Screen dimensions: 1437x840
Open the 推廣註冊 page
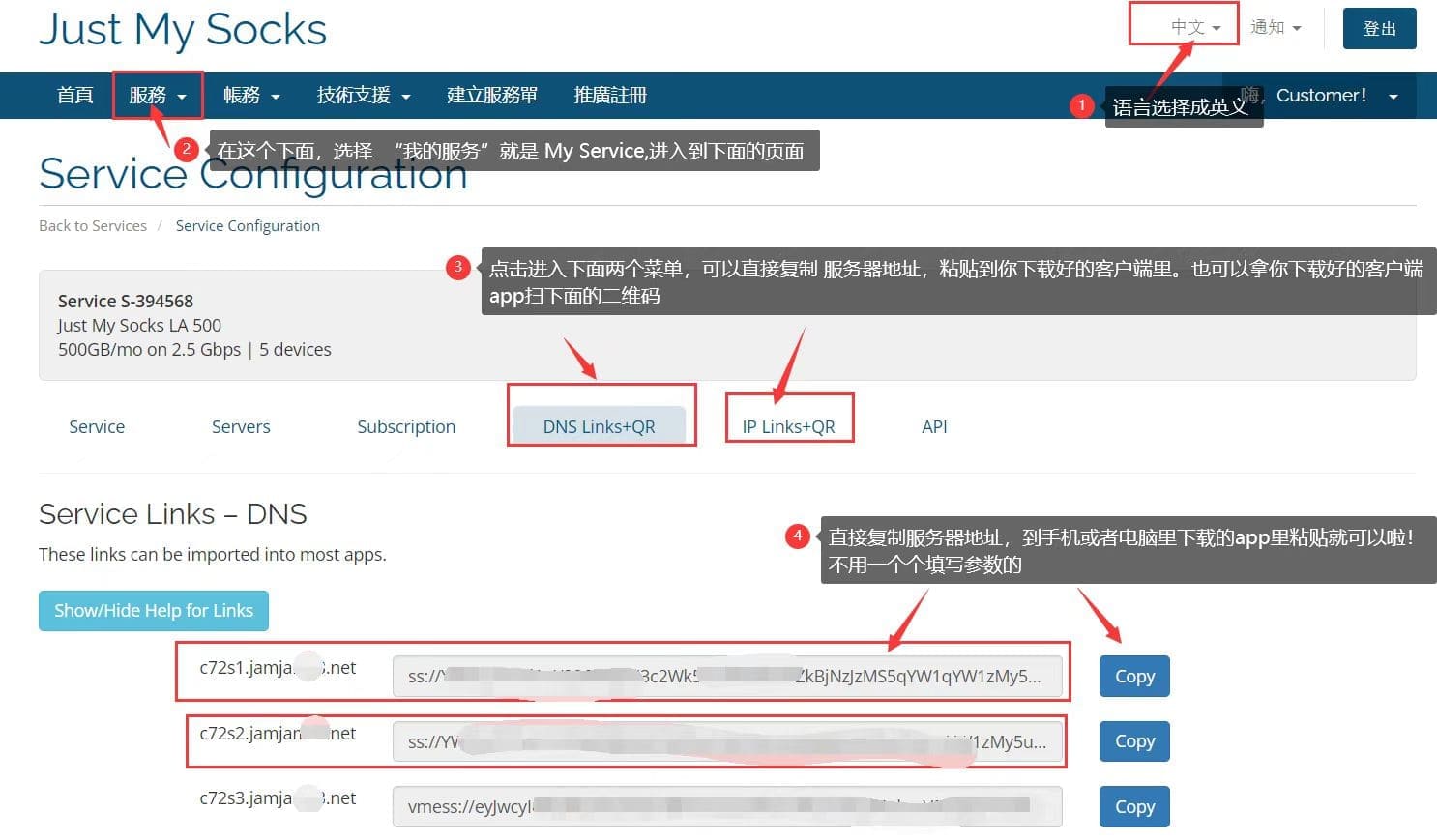coord(609,95)
